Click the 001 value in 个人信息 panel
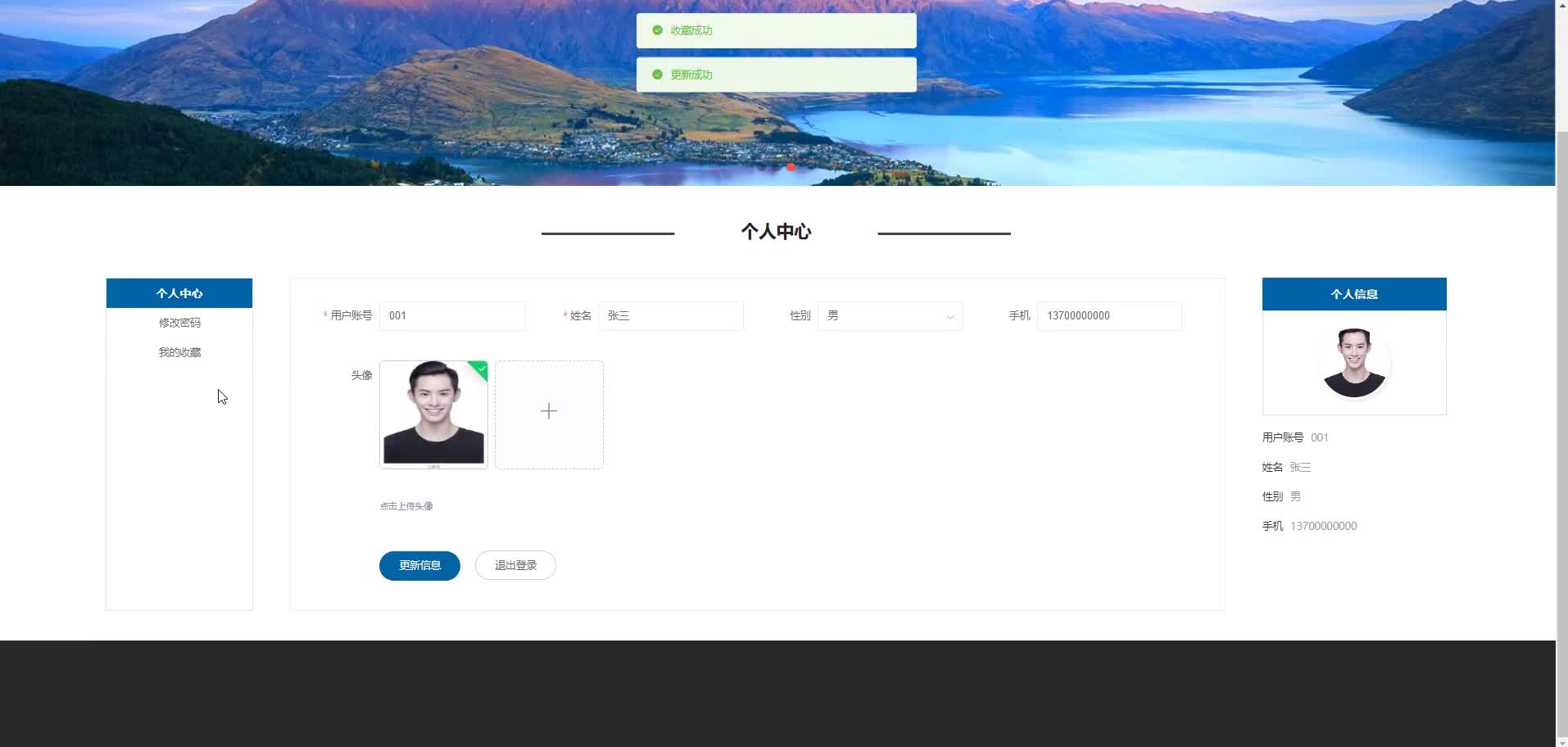 (1320, 437)
